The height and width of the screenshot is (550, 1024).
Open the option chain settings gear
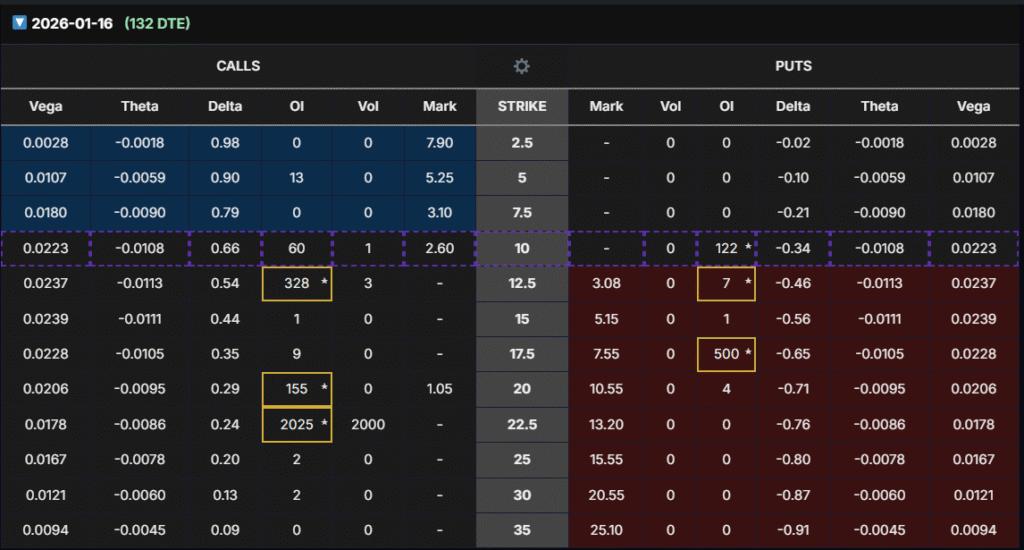[x=521, y=66]
